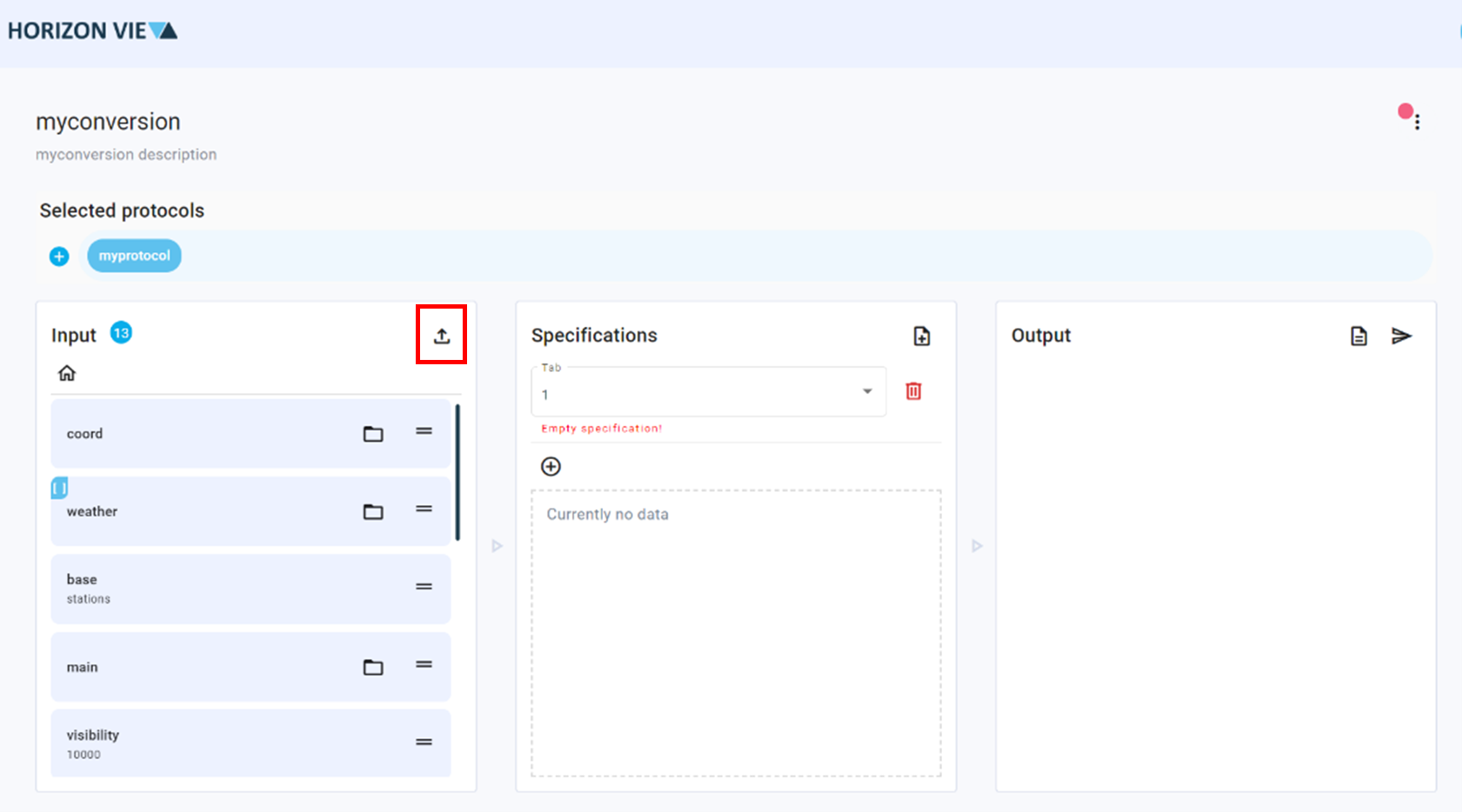Add a protocol with blue plus button

[x=59, y=256]
